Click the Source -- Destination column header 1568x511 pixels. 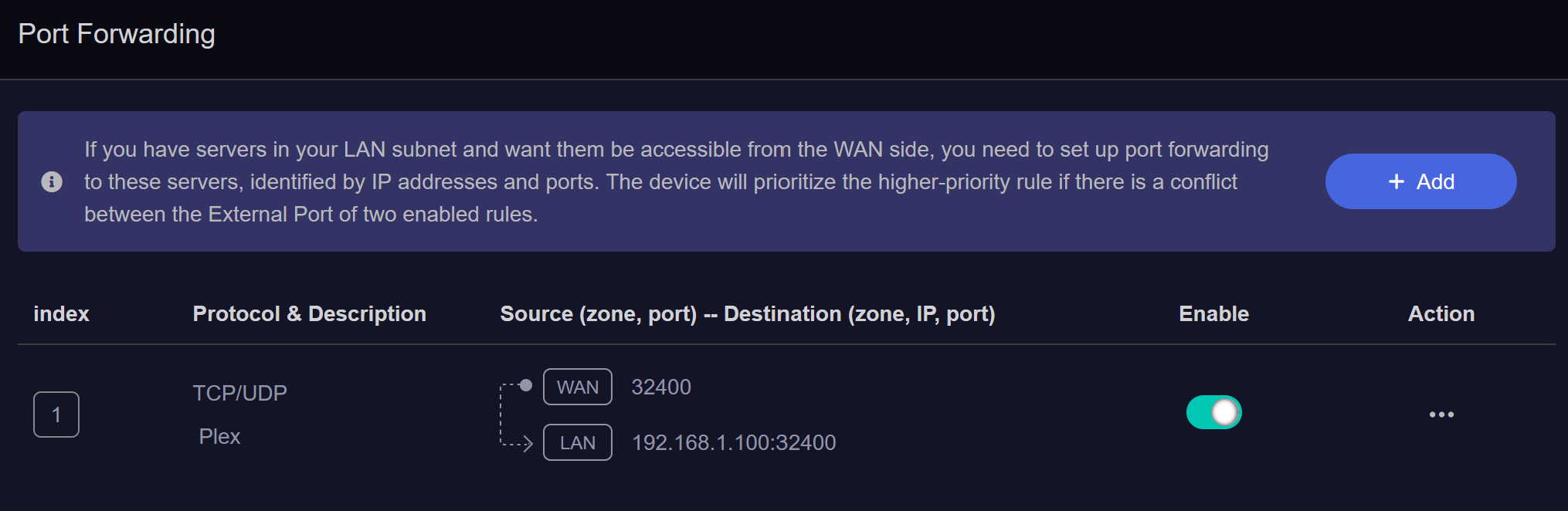747,313
